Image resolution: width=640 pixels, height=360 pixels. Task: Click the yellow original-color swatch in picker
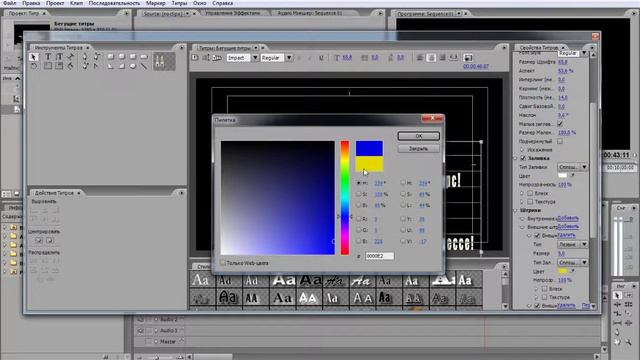[369, 164]
